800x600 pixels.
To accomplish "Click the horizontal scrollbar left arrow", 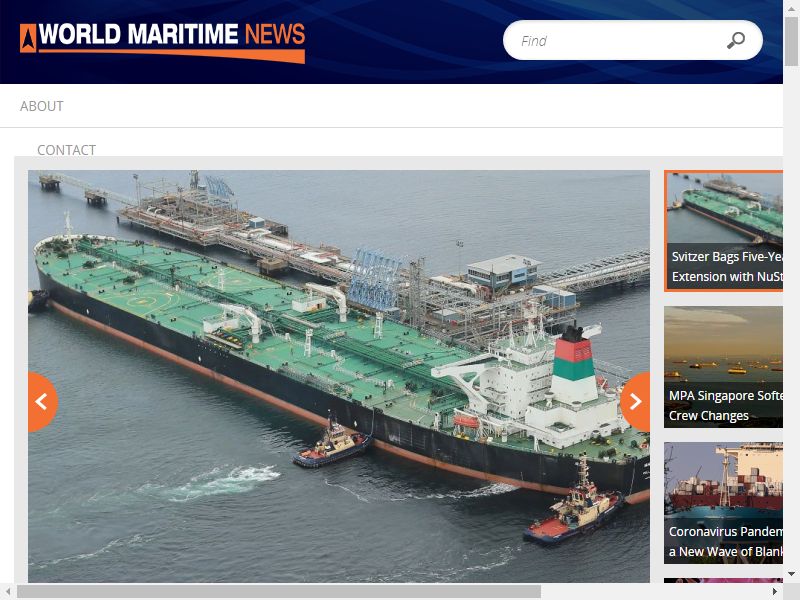I will pyautogui.click(x=8, y=591).
